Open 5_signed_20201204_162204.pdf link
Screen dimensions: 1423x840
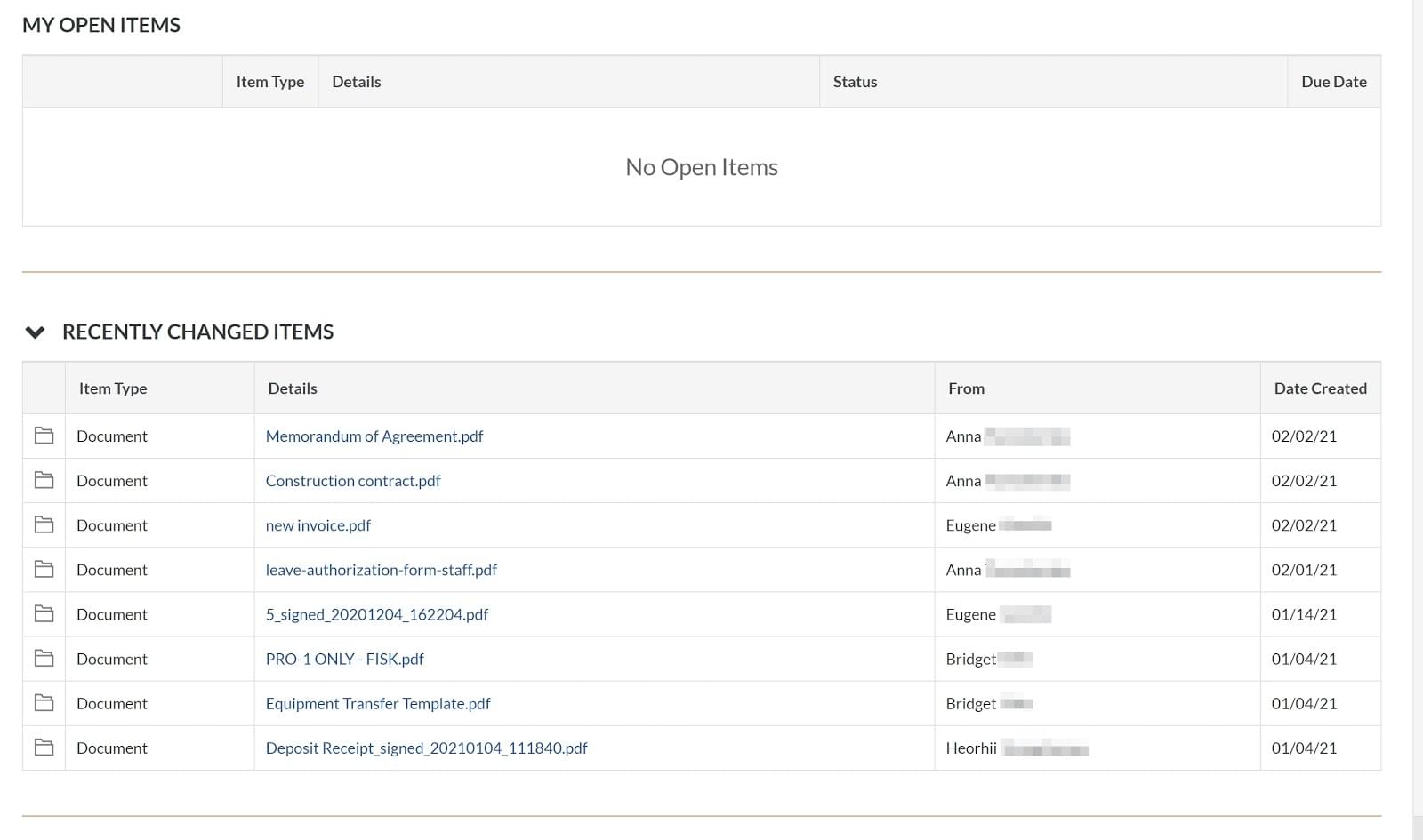(x=377, y=614)
